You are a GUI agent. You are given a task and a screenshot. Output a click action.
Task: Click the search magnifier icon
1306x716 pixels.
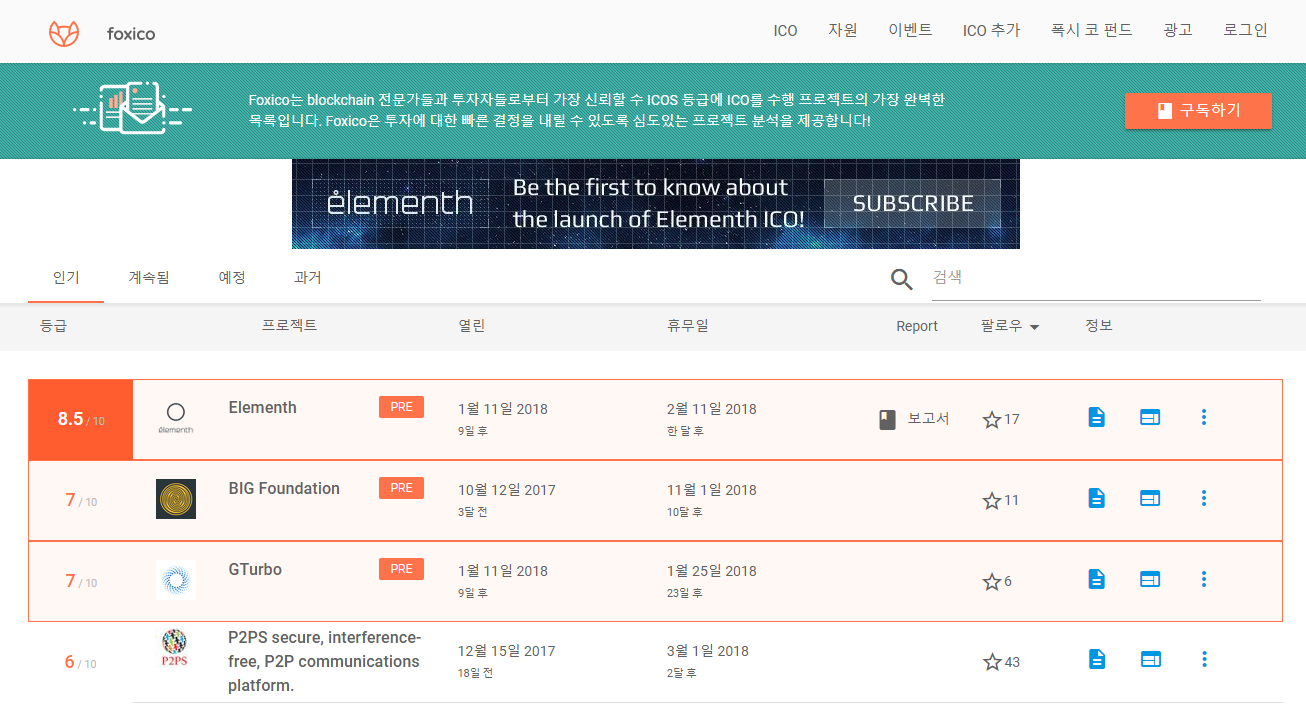coord(902,279)
